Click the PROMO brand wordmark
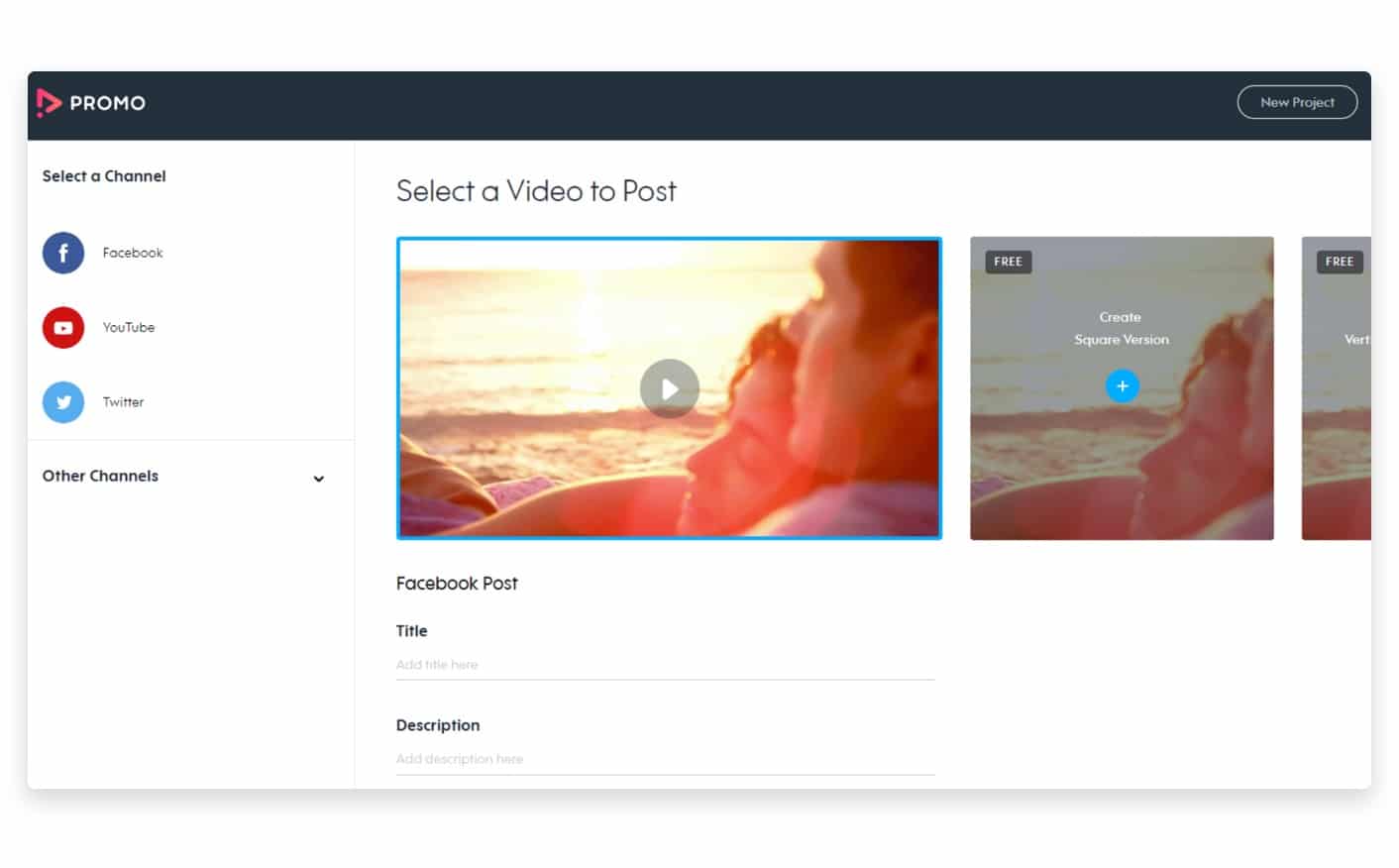 107,103
